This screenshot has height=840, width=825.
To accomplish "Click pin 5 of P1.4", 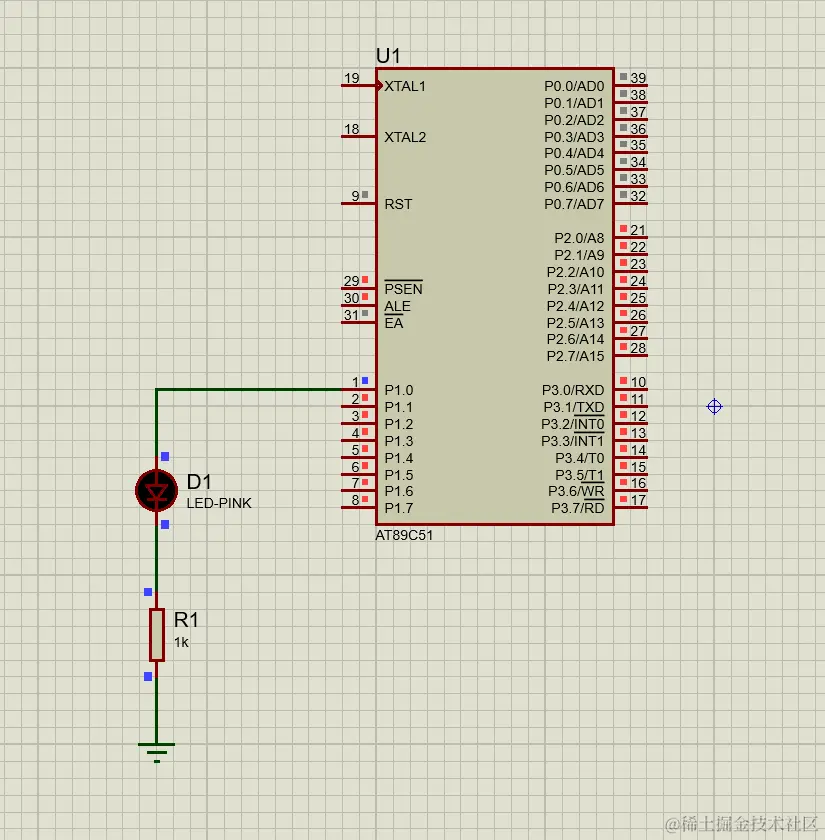I will pos(359,458).
